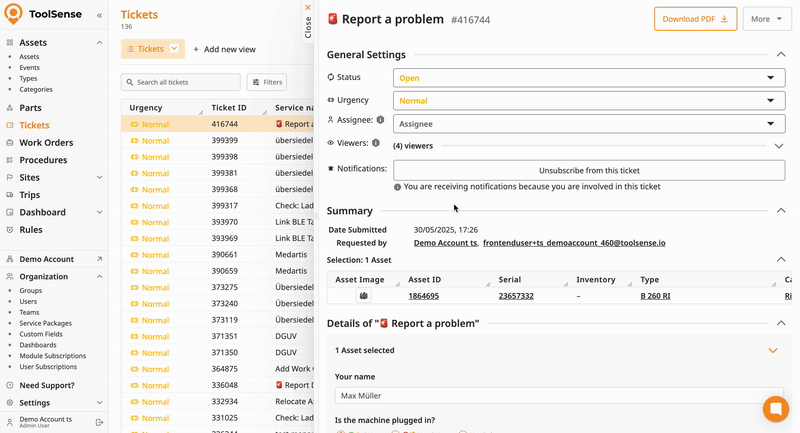Open the frontenduser toolsense.io email link
Screen dimensions: 800x433
point(574,243)
